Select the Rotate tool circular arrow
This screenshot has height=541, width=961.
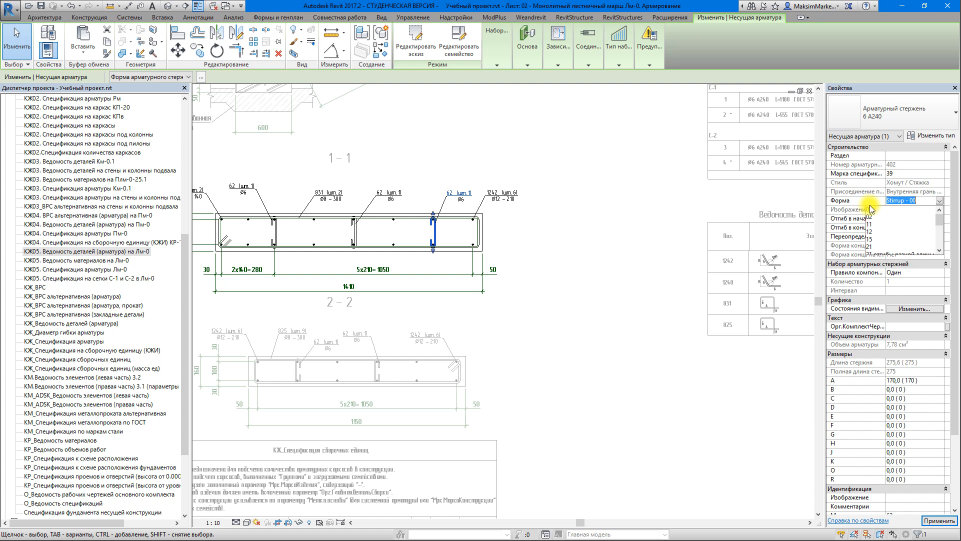pos(217,51)
